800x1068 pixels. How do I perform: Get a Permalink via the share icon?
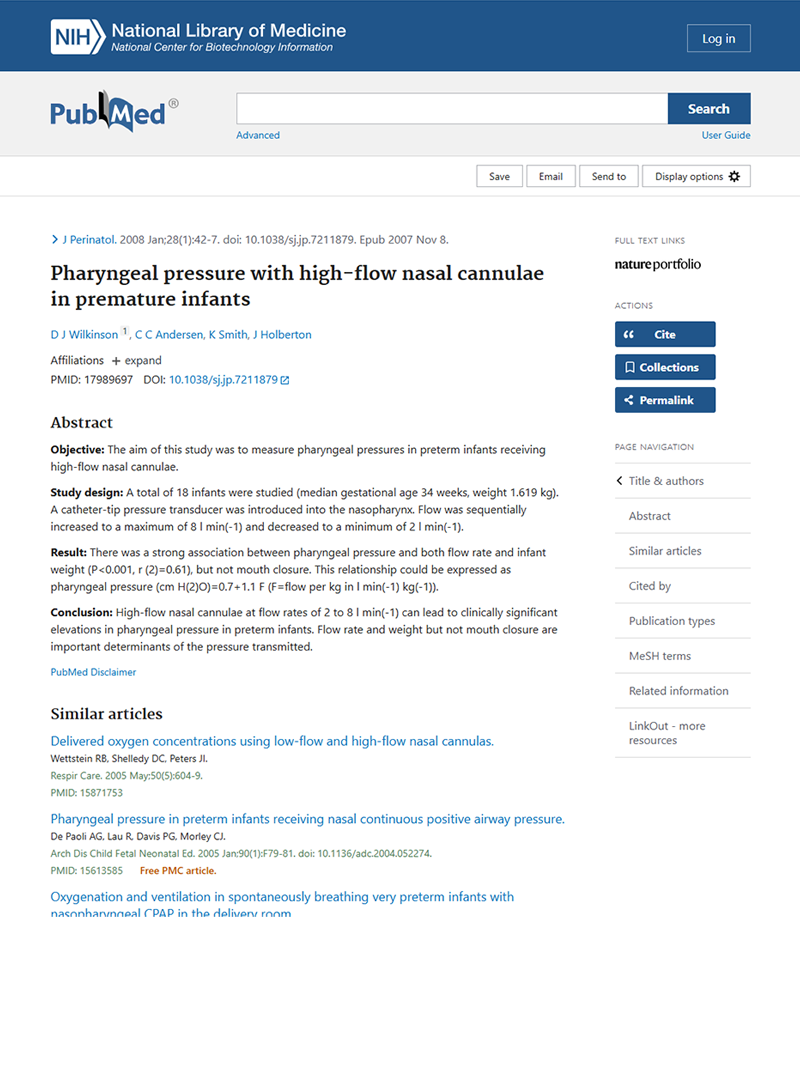coord(629,400)
